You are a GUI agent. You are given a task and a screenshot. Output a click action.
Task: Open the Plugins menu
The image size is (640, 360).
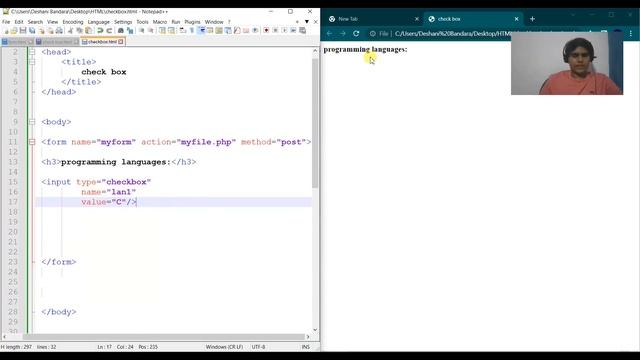[x=192, y=22]
